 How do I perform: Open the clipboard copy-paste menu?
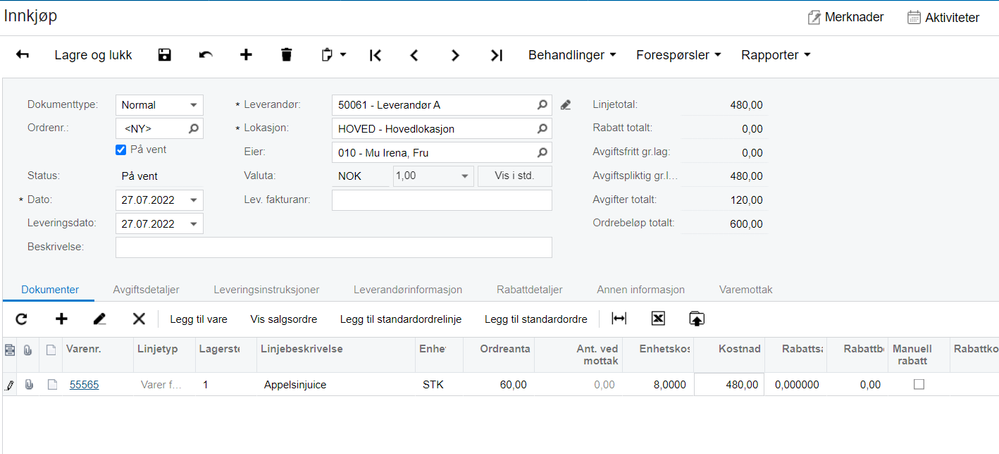pyautogui.click(x=333, y=55)
